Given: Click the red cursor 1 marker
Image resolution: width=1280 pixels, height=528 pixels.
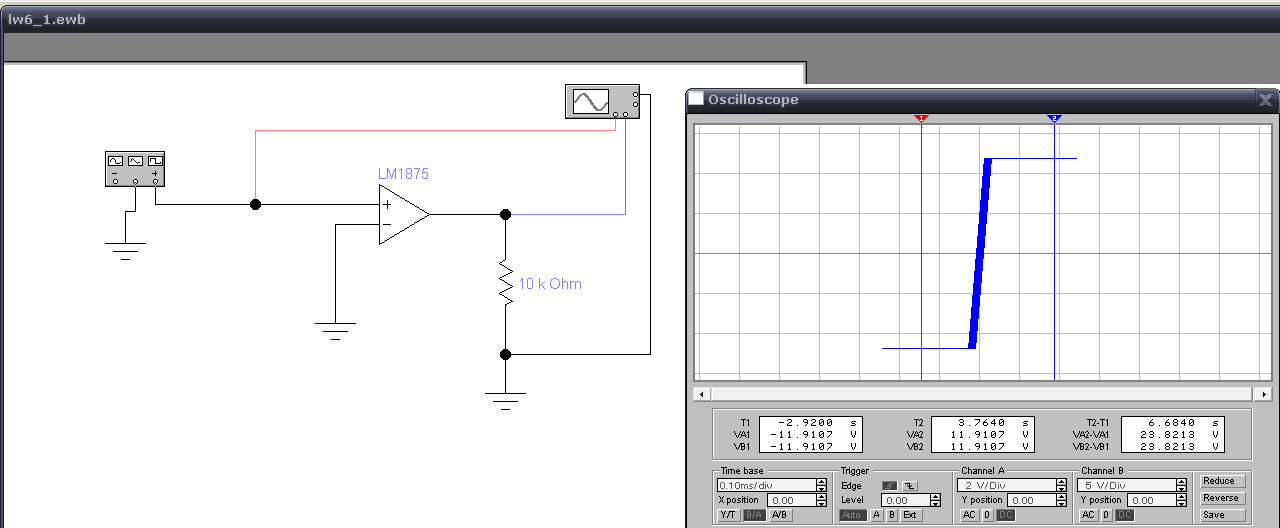Looking at the screenshot, I should (x=922, y=118).
